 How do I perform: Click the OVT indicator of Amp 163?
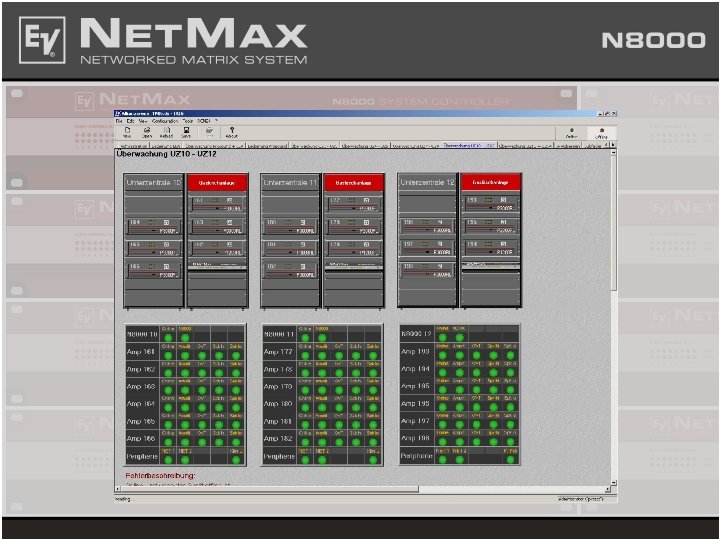tap(202, 390)
